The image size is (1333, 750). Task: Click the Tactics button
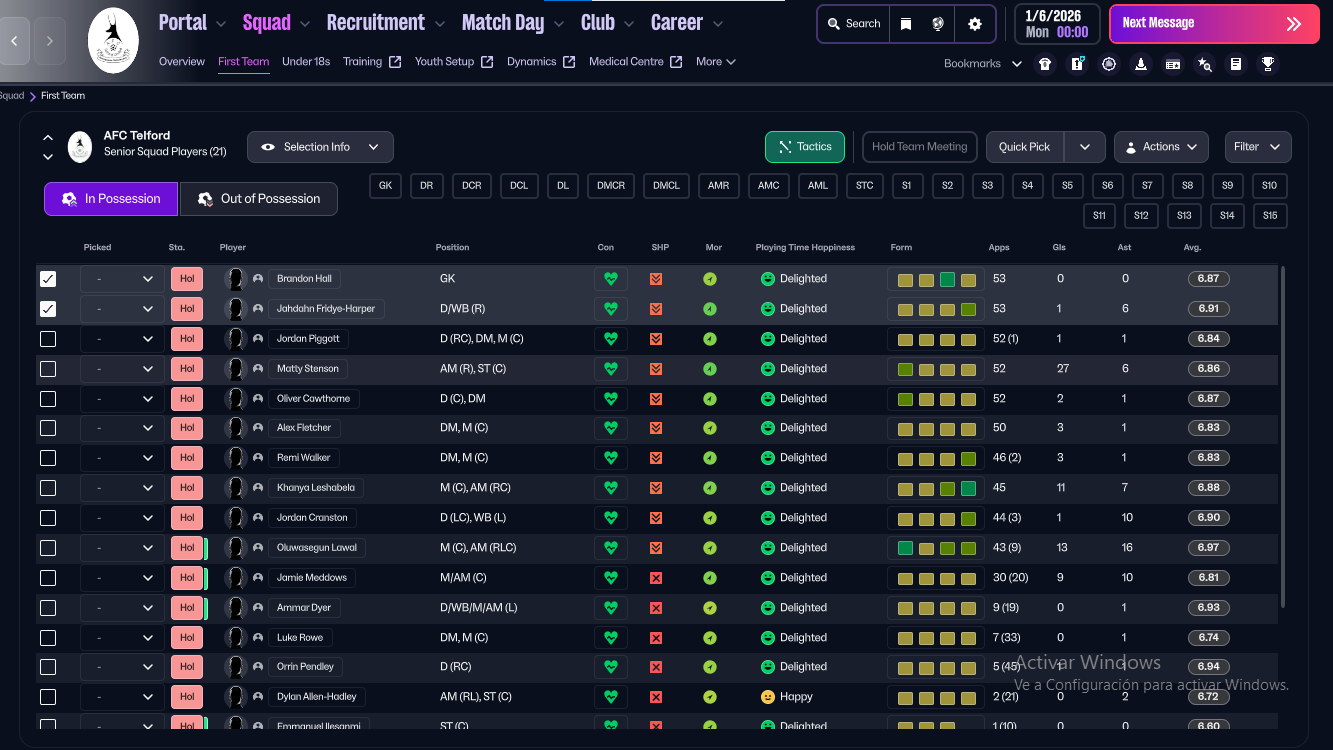pyautogui.click(x=805, y=147)
